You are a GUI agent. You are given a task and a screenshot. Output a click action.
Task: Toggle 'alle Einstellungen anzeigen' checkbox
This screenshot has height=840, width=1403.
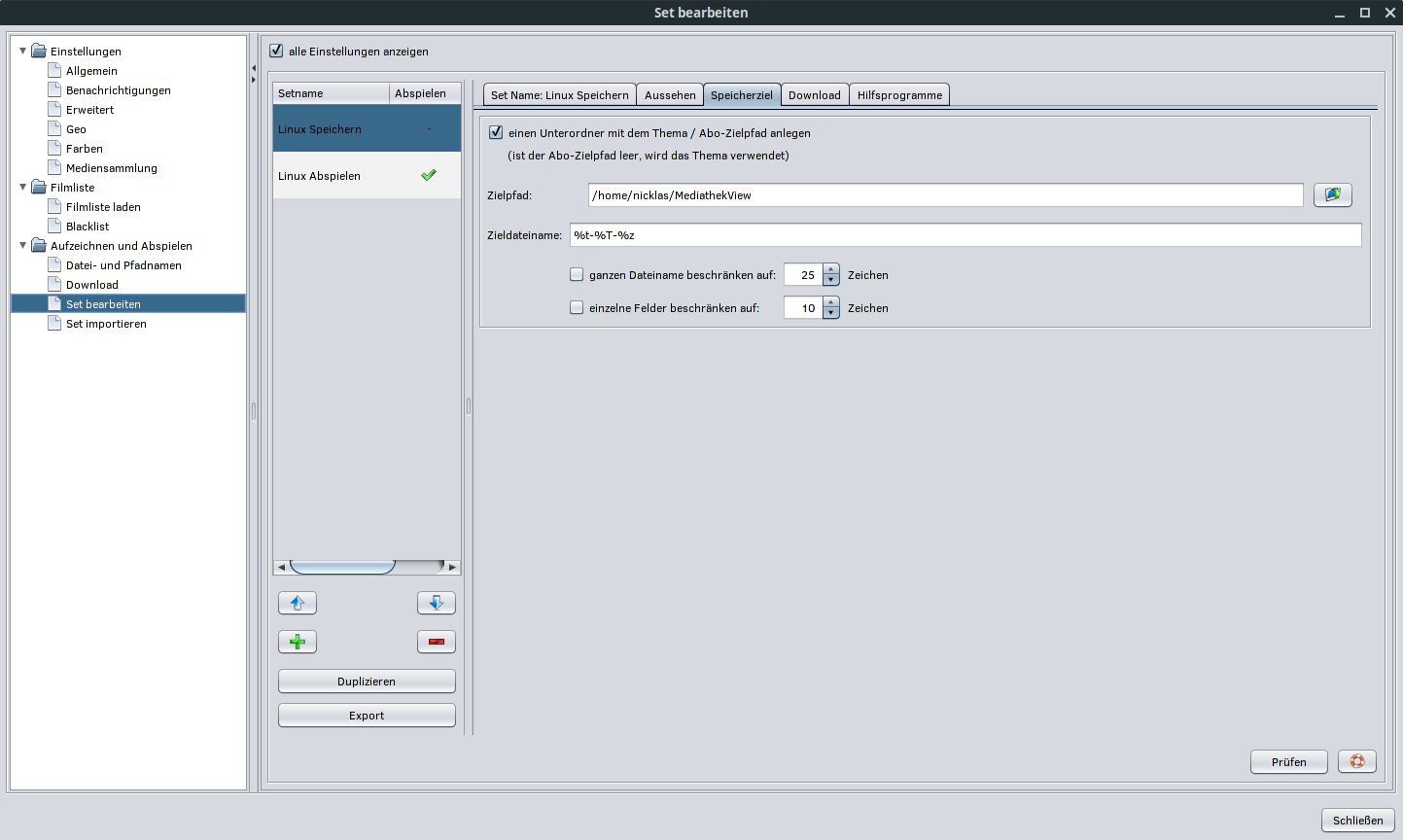(x=276, y=51)
